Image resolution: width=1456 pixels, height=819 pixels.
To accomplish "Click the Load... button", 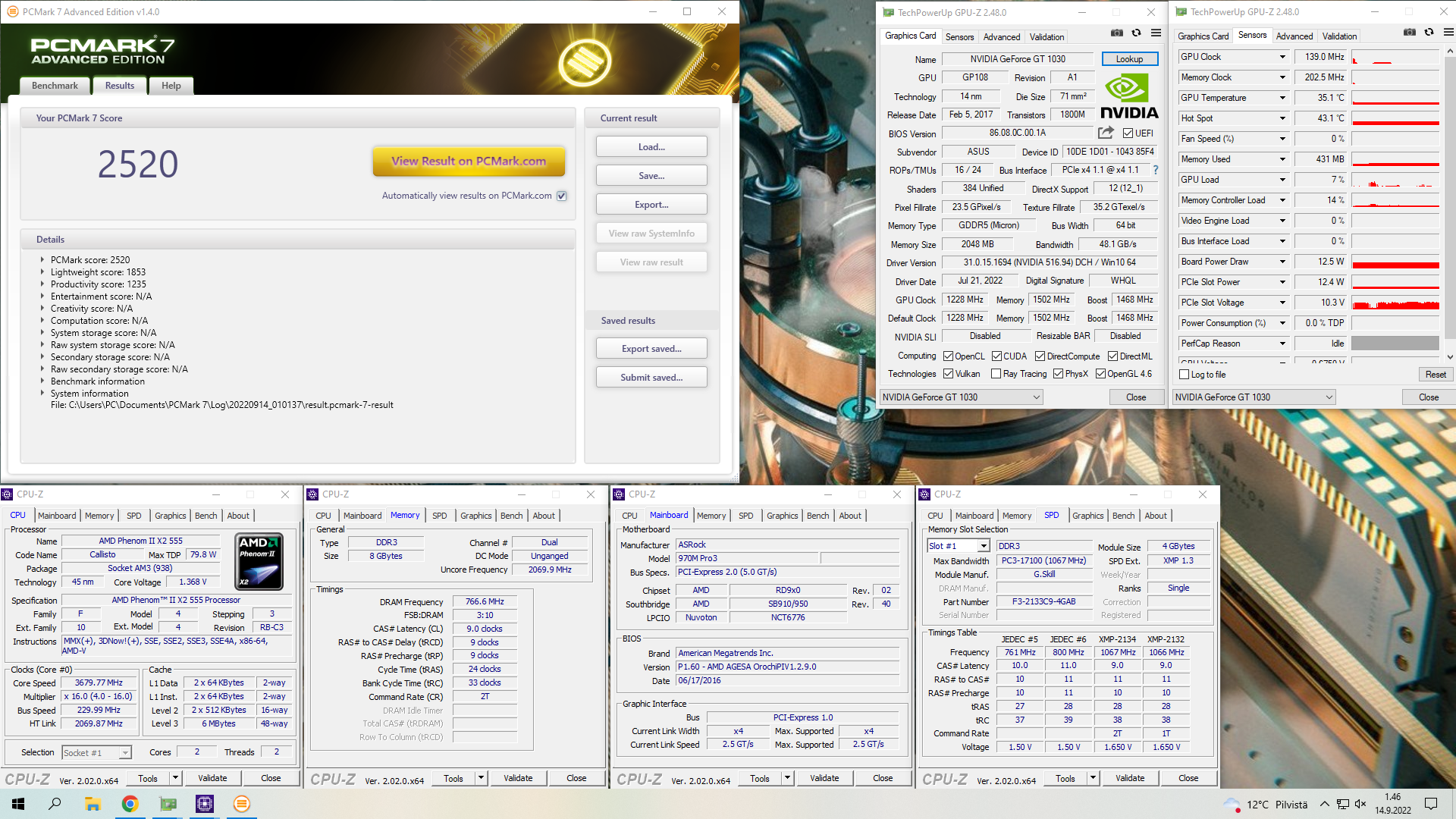I will (x=651, y=147).
